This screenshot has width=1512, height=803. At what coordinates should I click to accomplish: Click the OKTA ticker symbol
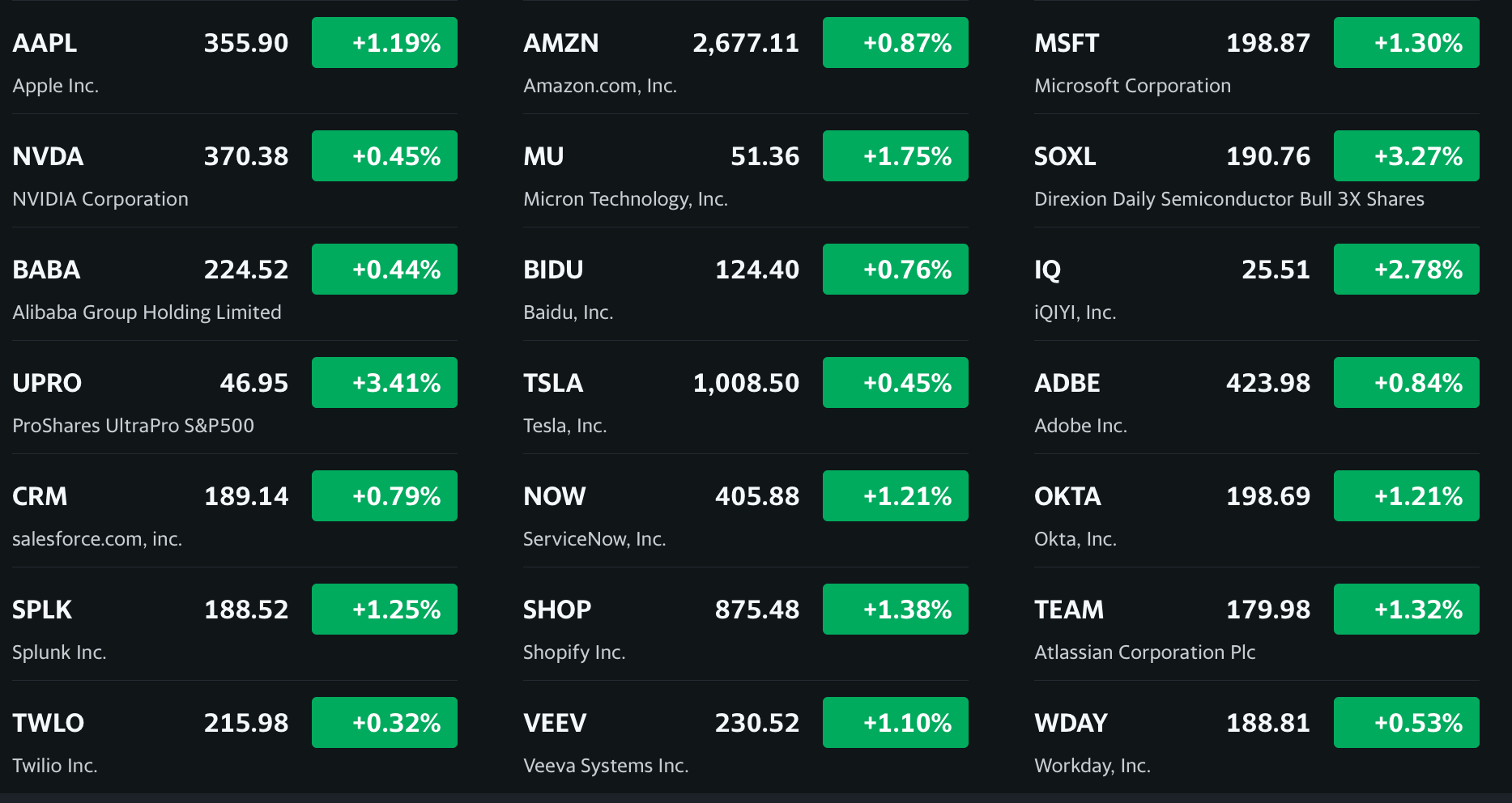[x=1067, y=496]
